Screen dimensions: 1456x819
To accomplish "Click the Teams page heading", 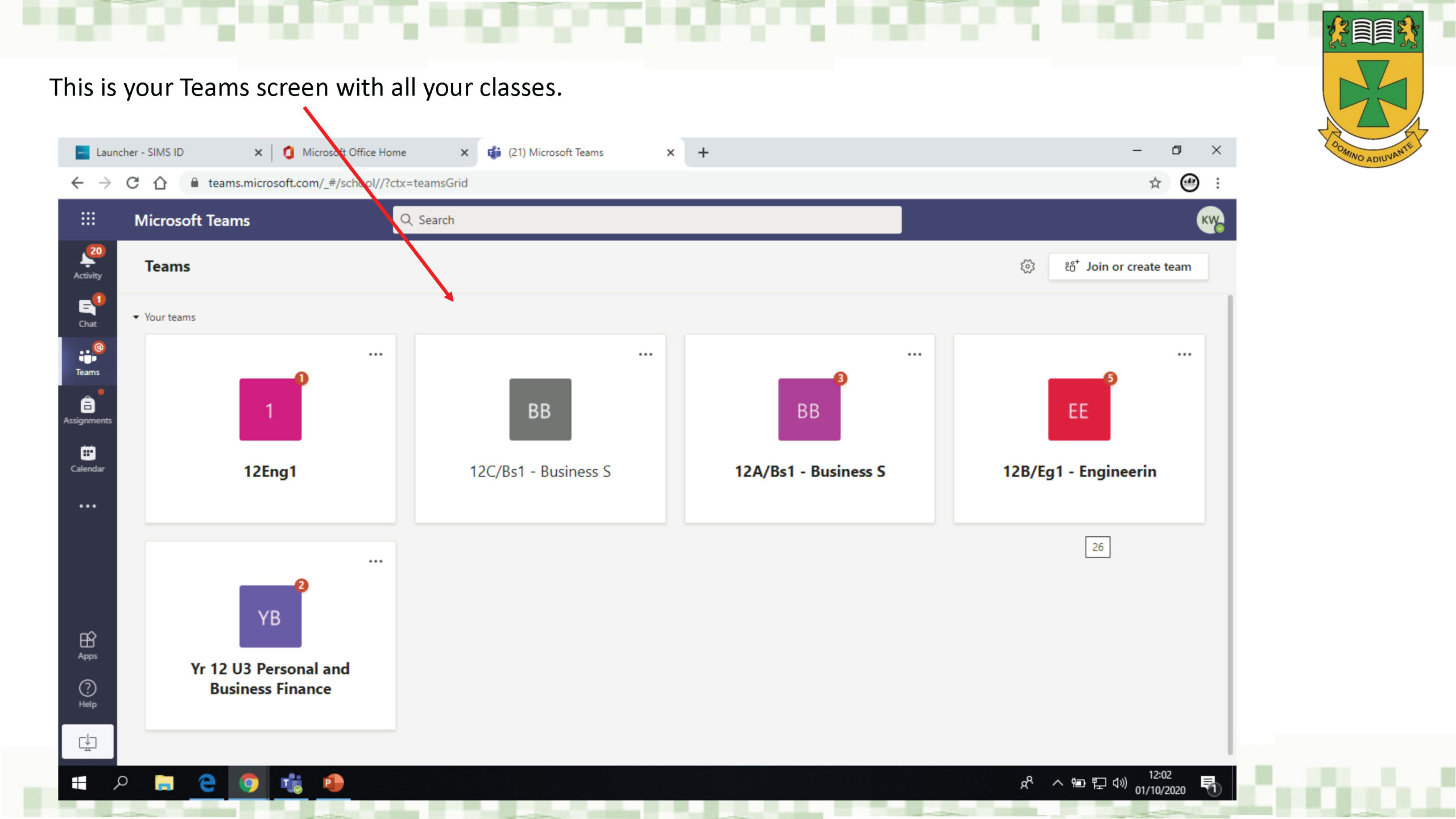I will click(x=167, y=267).
